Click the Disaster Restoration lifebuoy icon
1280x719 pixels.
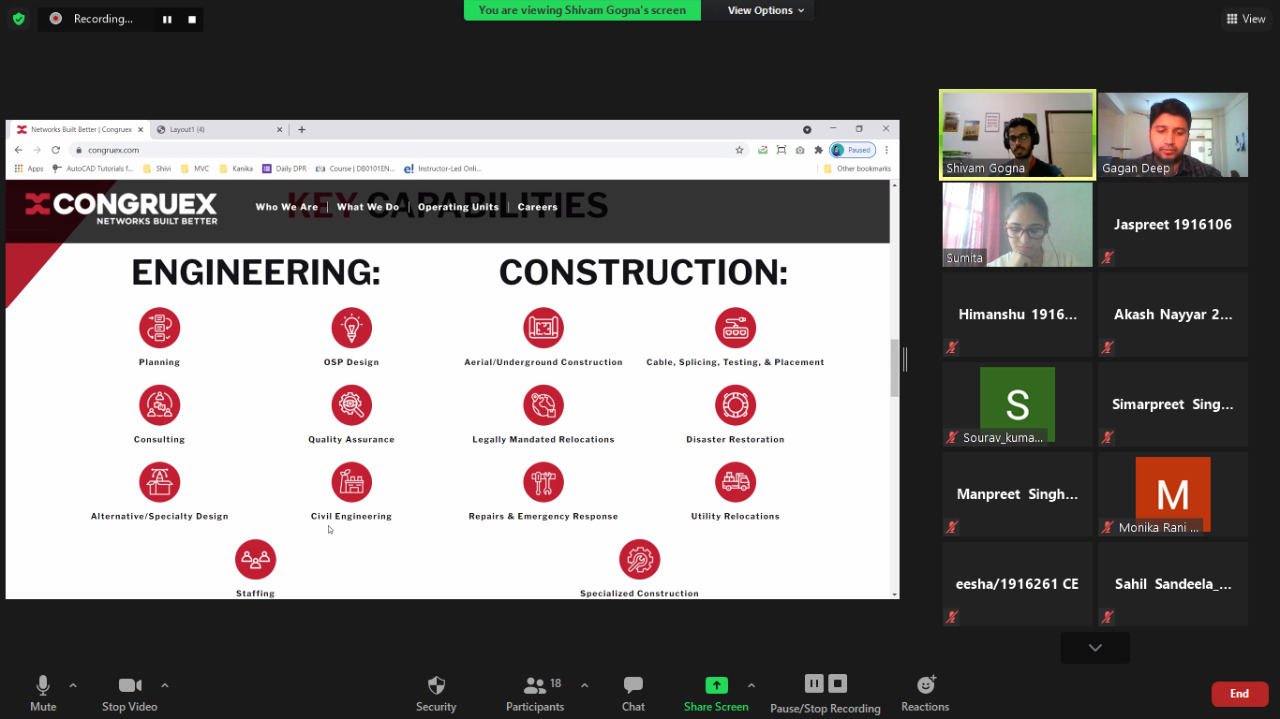pos(735,405)
